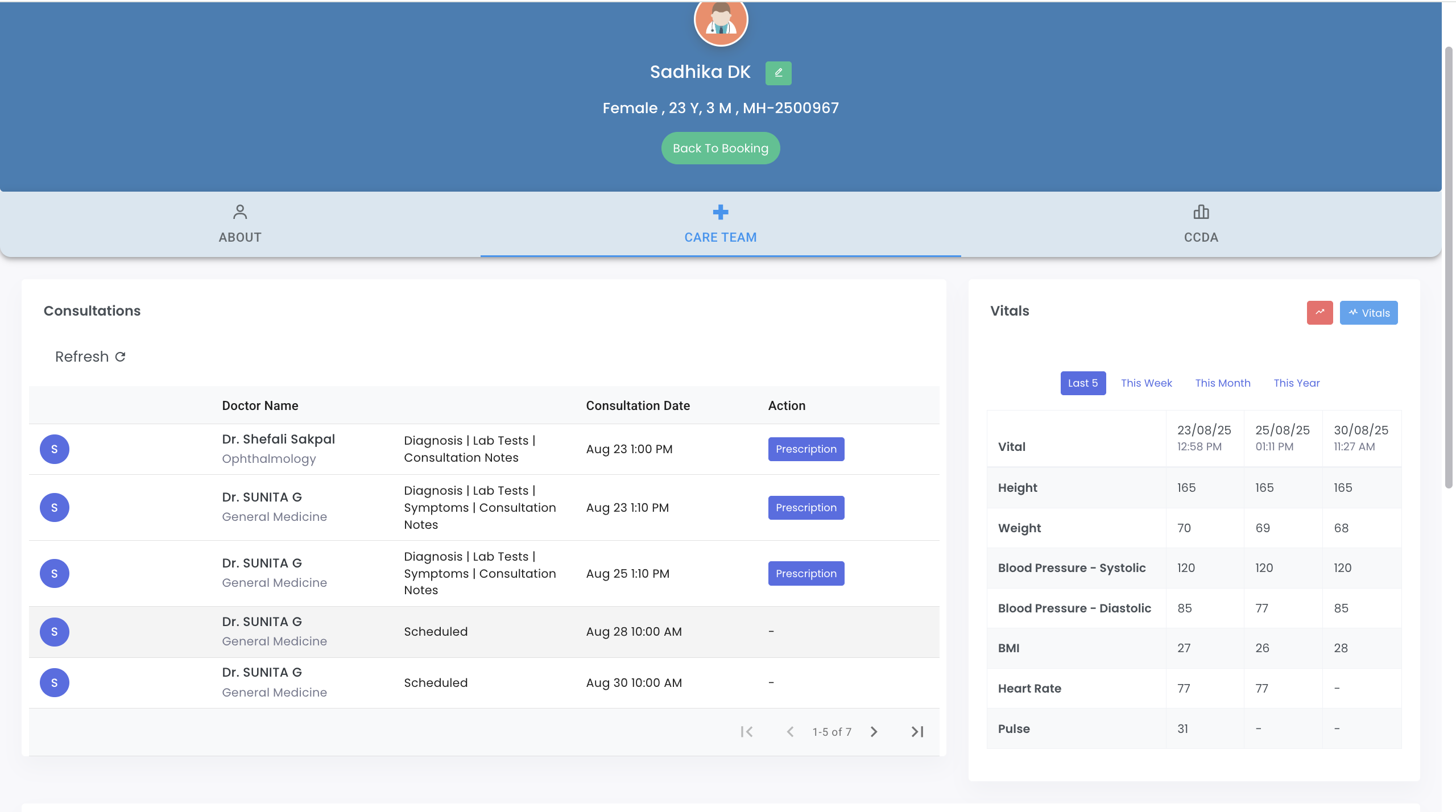The width and height of the screenshot is (1456, 812).
Task: Select the CARE TEAM tab
Action: (720, 224)
